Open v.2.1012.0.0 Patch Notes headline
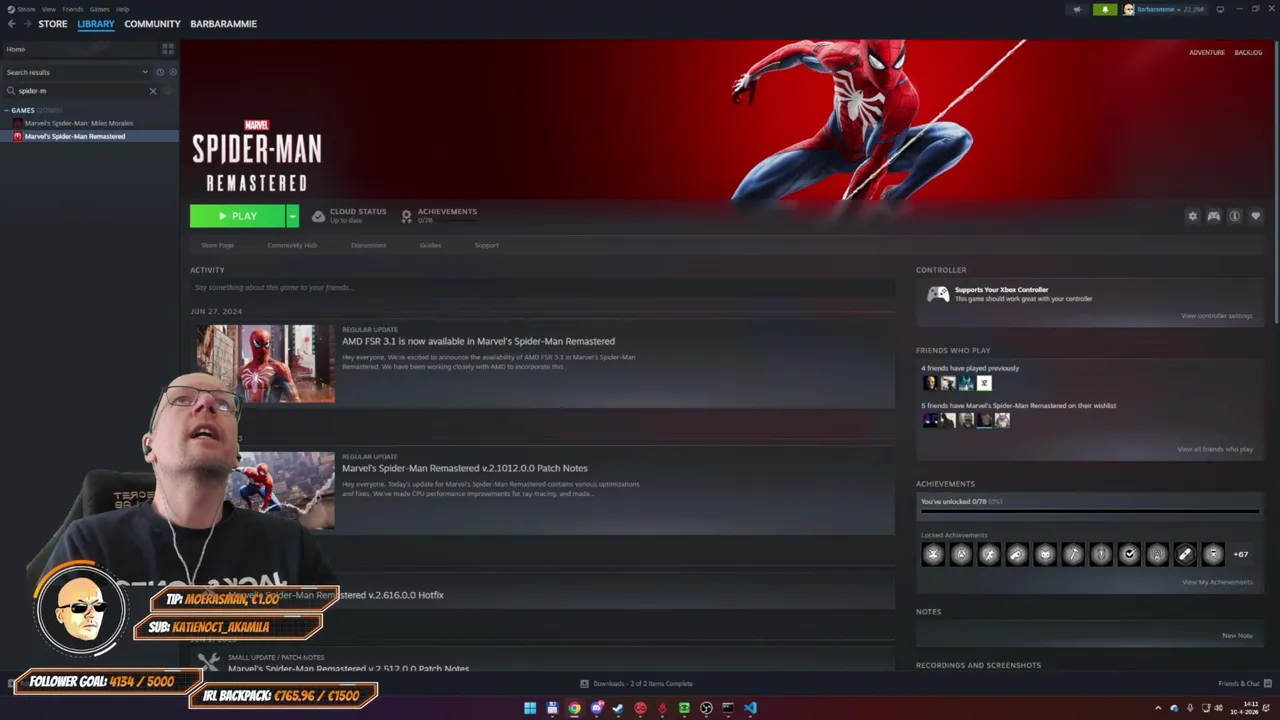Image resolution: width=1280 pixels, height=720 pixels. (465, 468)
